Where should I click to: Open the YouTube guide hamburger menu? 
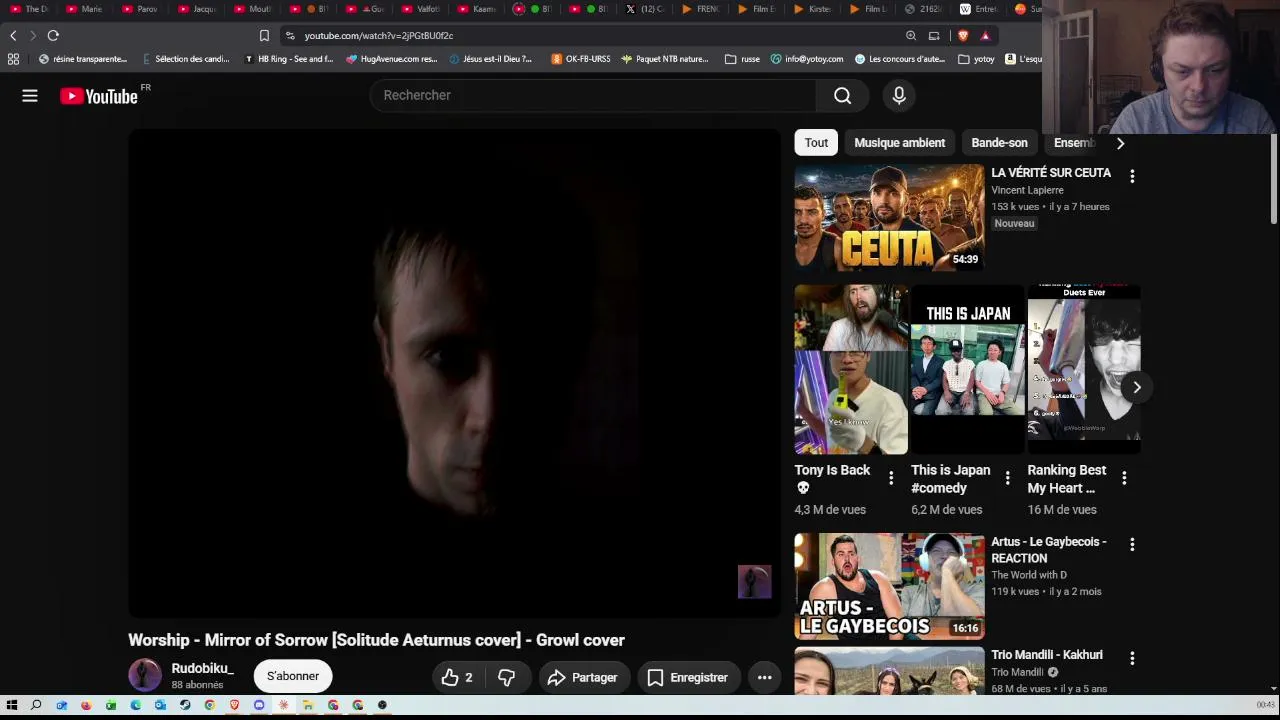(x=30, y=96)
